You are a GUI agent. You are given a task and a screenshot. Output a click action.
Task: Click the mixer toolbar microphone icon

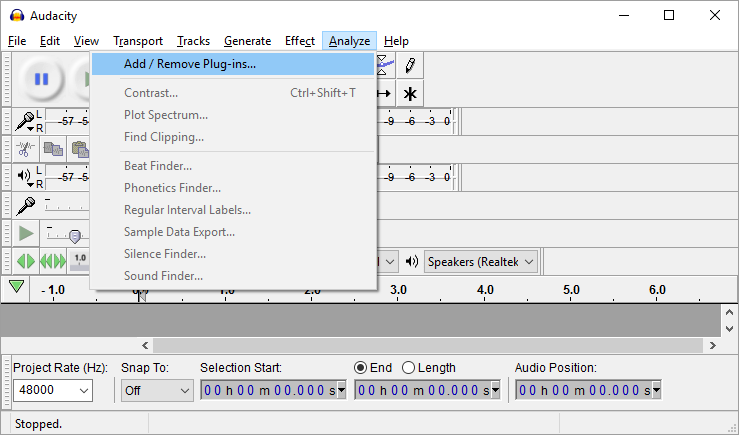pyautogui.click(x=25, y=205)
